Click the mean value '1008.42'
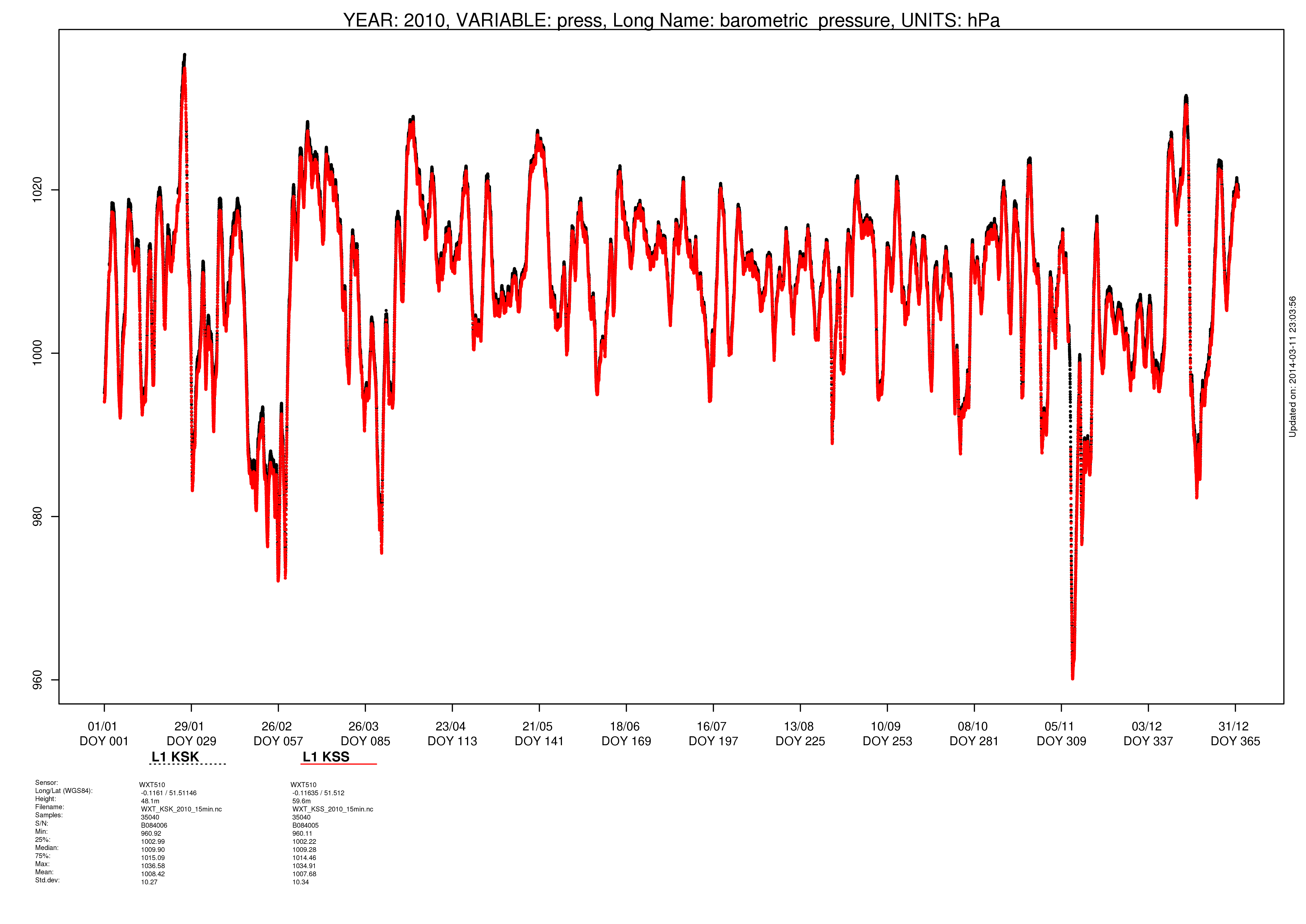Screen dimensions: 1306x924 click(153, 874)
